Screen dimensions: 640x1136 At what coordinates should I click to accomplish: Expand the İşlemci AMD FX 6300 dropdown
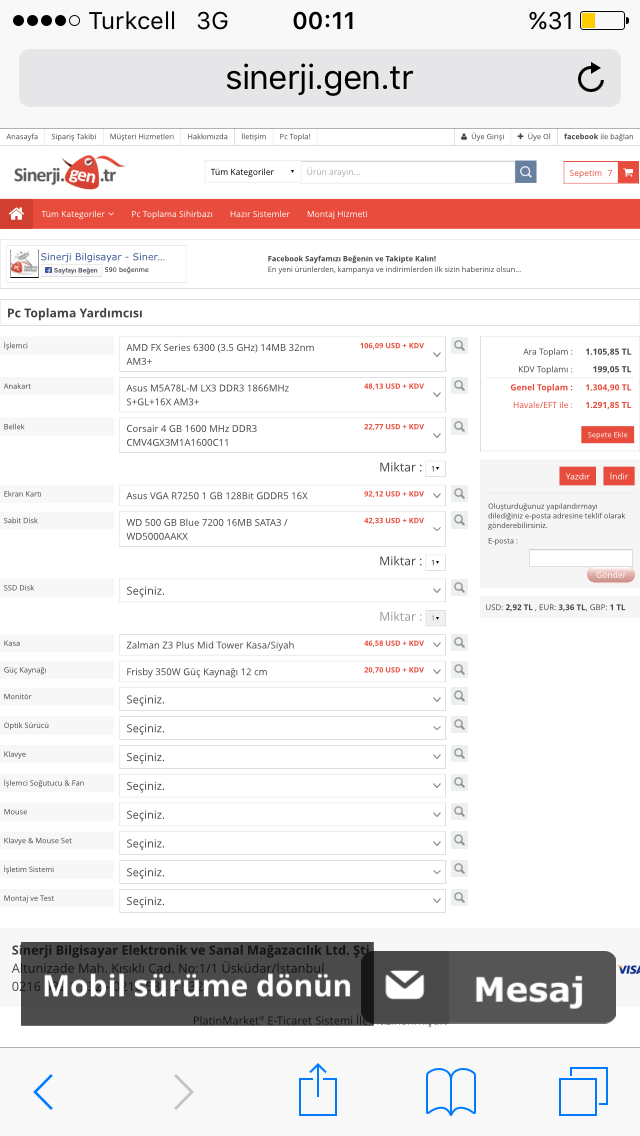[282, 354]
